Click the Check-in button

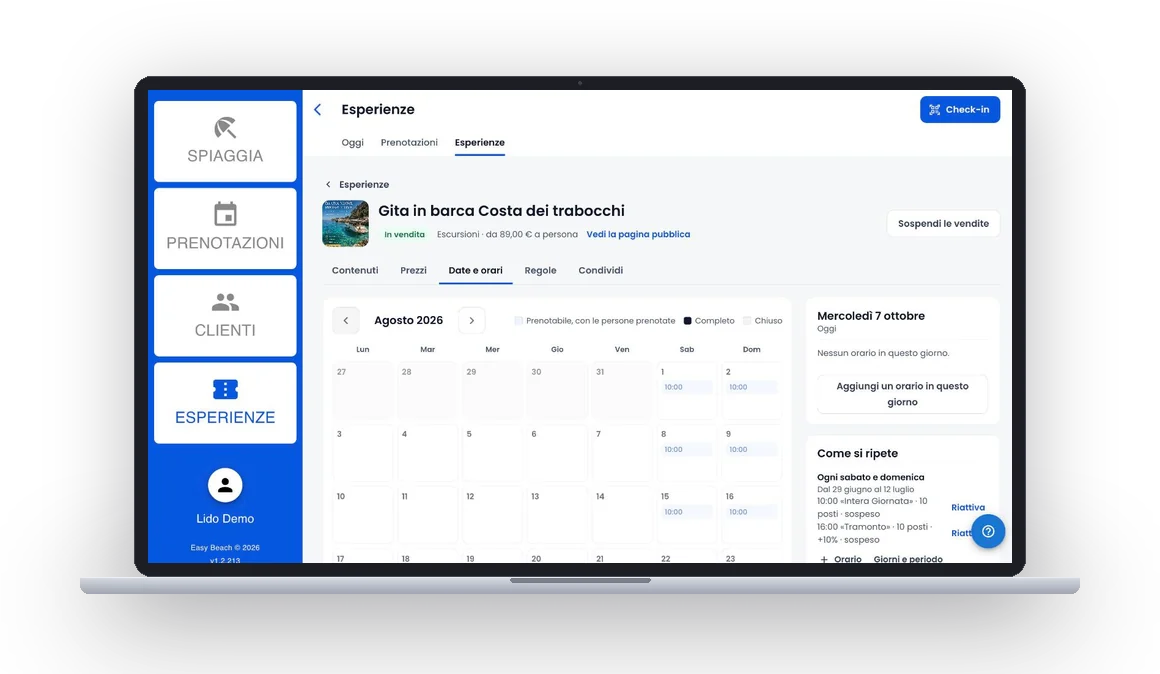(960, 109)
